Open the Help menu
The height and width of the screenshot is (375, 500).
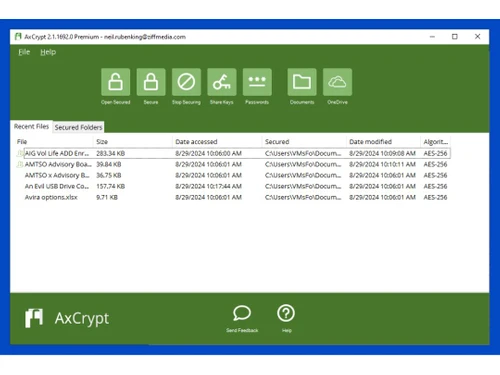tap(48, 52)
